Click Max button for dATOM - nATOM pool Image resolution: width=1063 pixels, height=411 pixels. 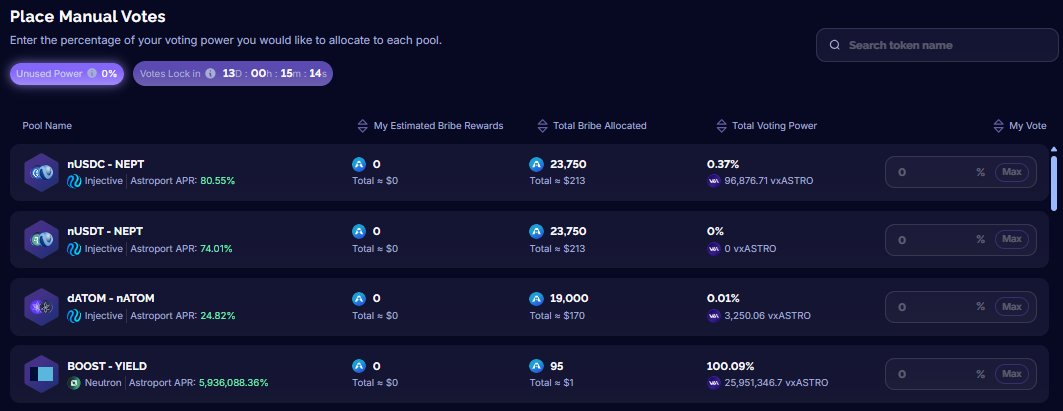coord(1011,307)
